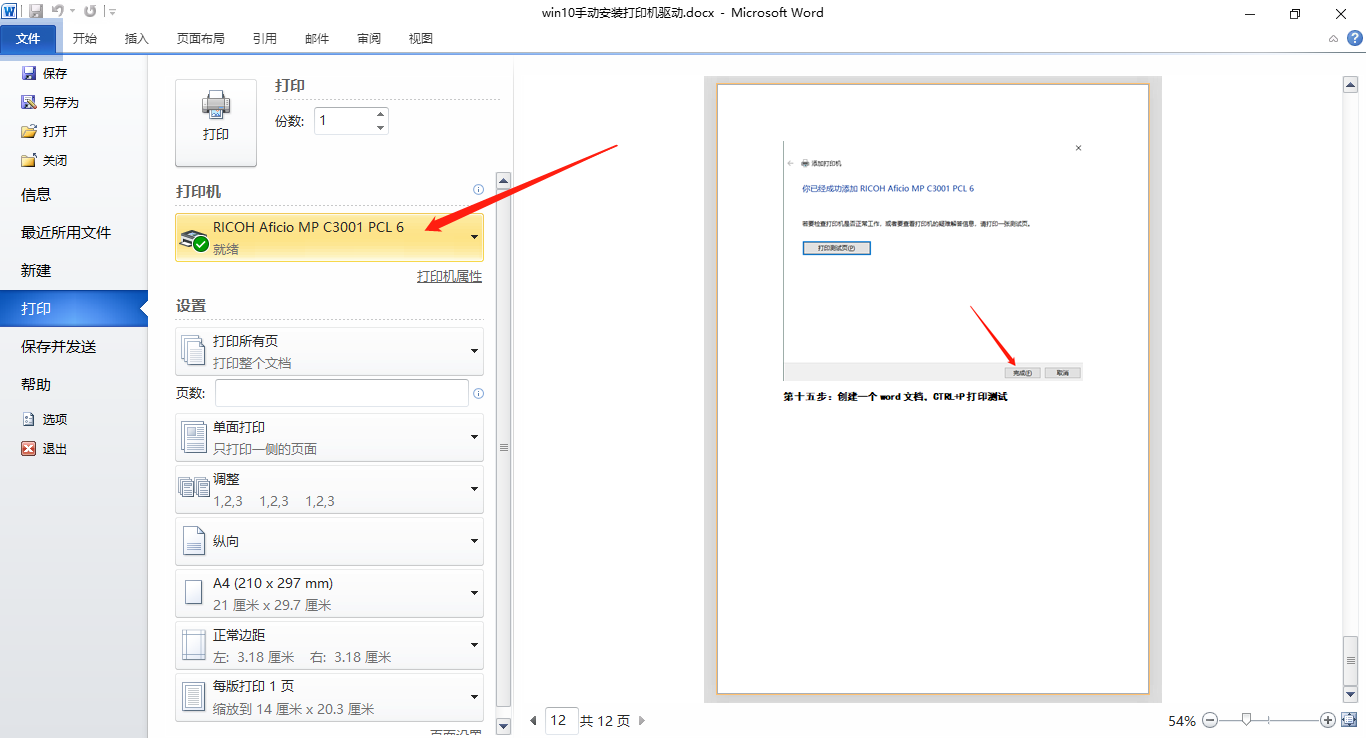Click the zoom out minus button
This screenshot has width=1366, height=738.
(x=1210, y=720)
